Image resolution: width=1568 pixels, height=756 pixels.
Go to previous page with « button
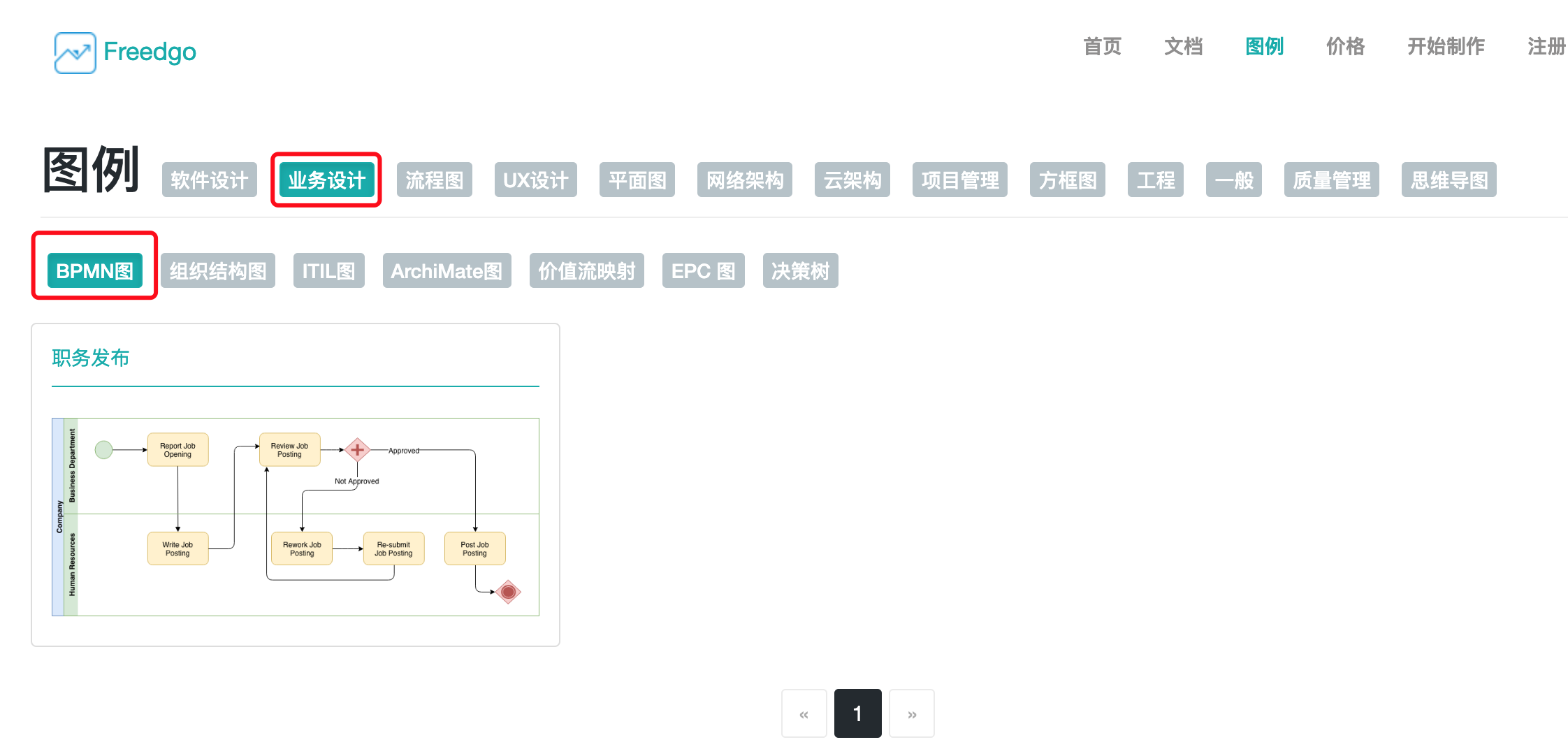coord(804,714)
